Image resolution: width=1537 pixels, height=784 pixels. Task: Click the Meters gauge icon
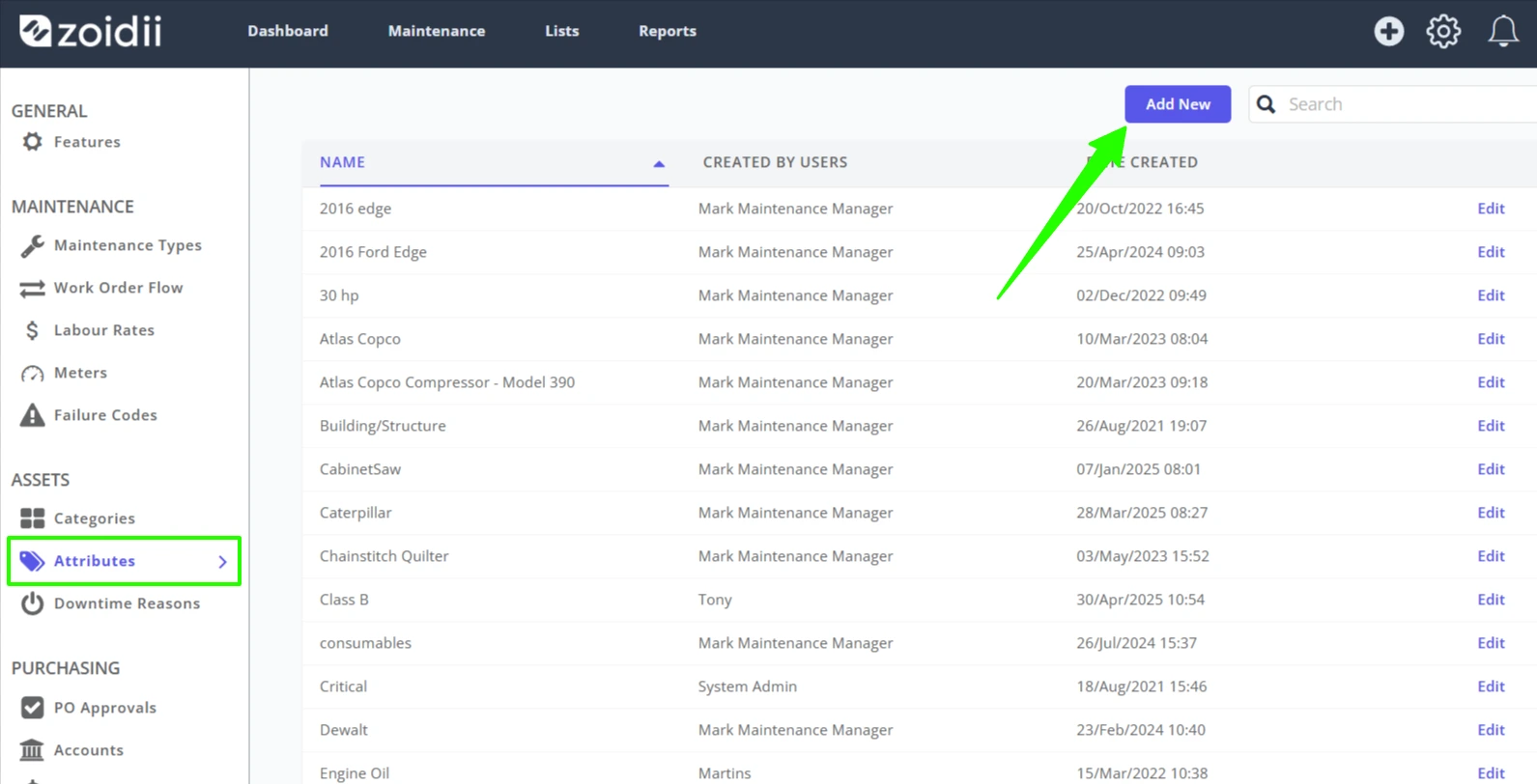[32, 373]
